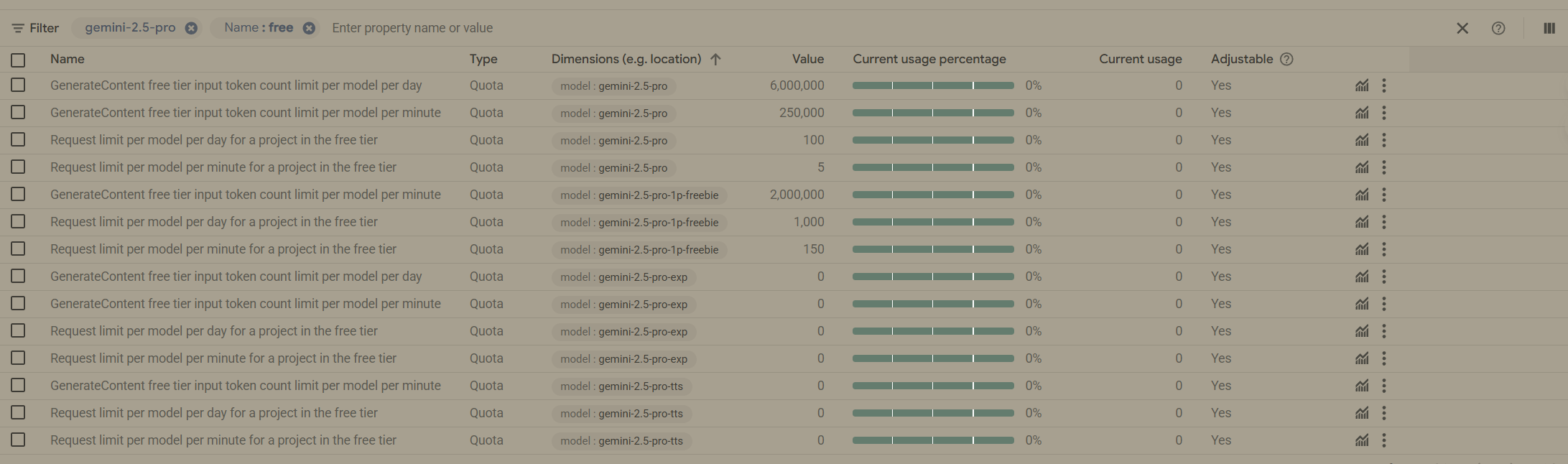Click the usage bar in the 2,000,000 row
1568x464 pixels.
pos(933,195)
